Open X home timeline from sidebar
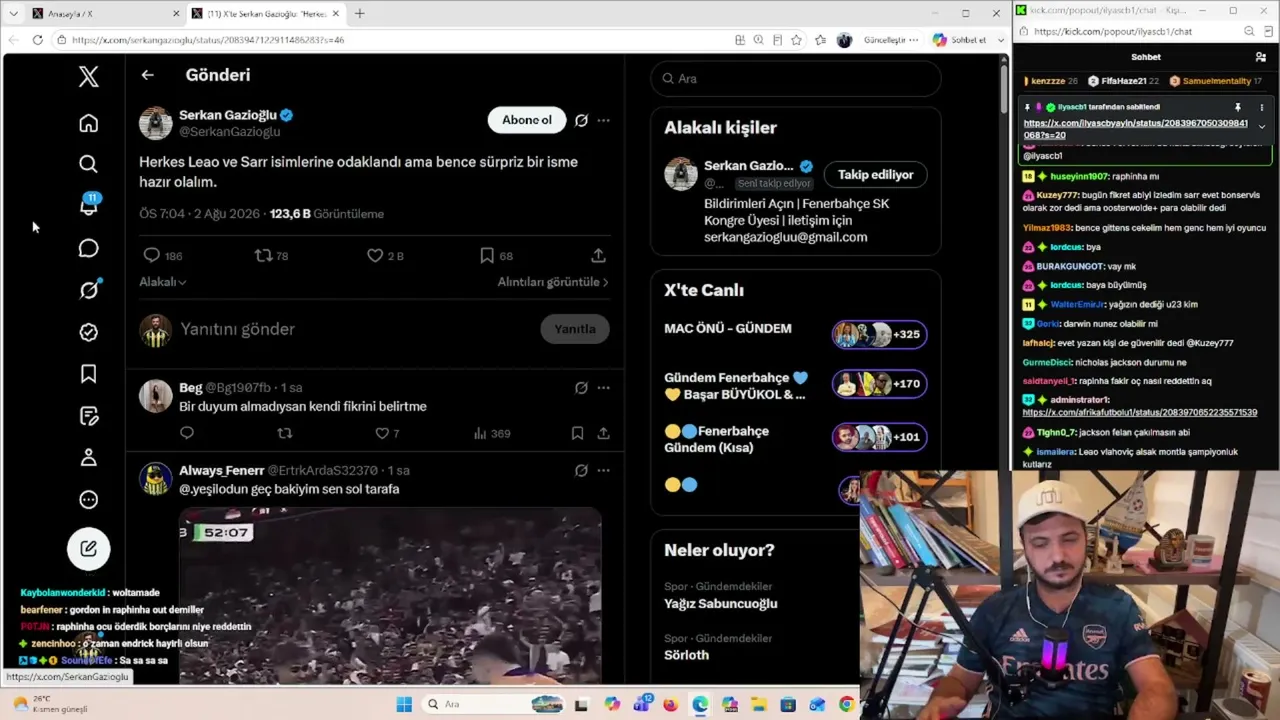1280x720 pixels. [89, 123]
